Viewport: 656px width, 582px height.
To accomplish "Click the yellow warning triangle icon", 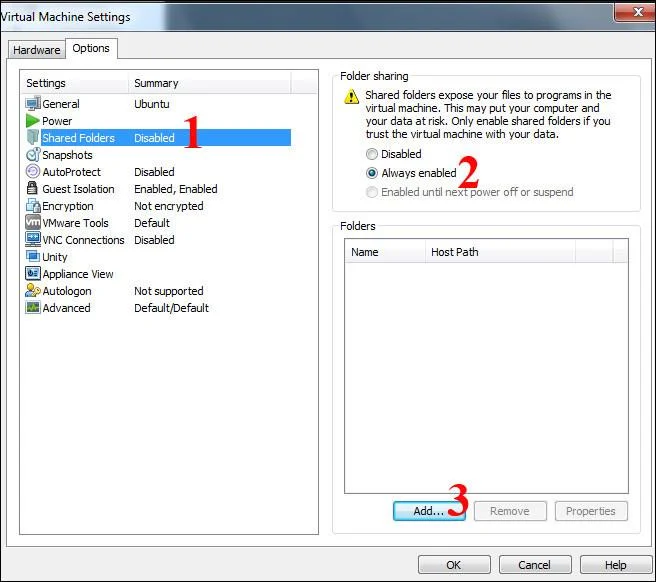I will pos(351,96).
